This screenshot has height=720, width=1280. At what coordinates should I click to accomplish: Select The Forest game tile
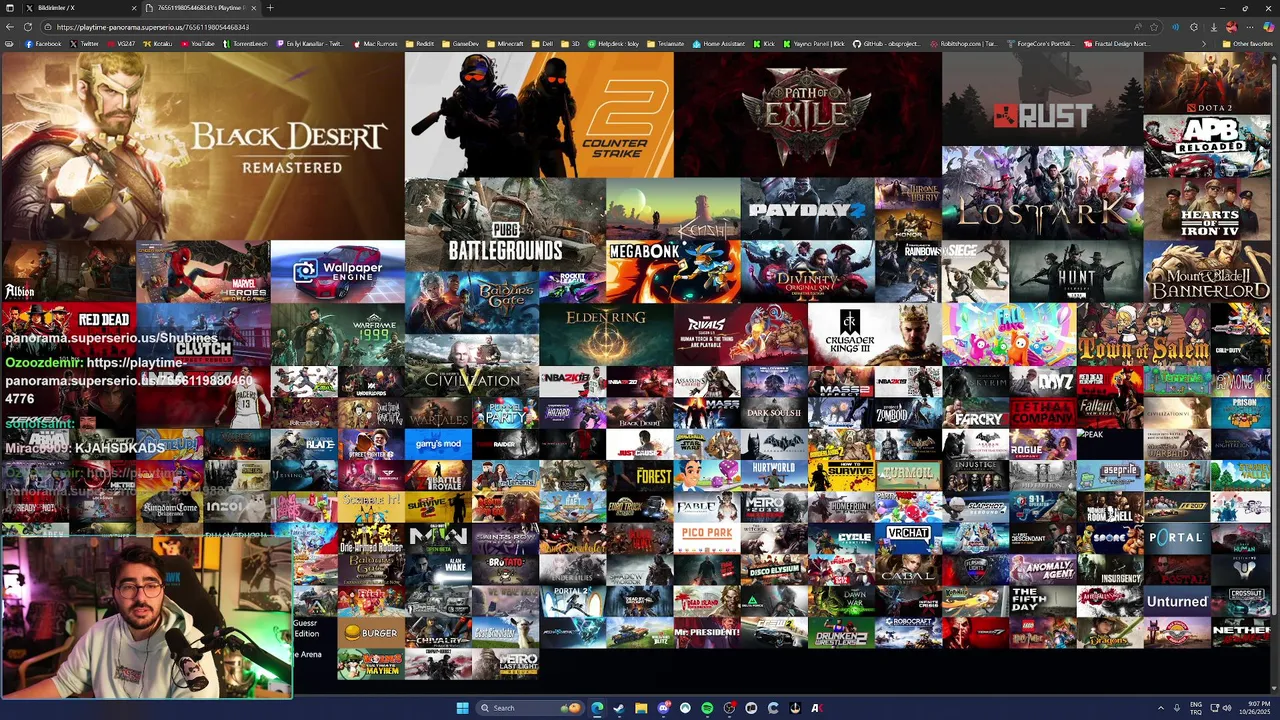pos(640,475)
